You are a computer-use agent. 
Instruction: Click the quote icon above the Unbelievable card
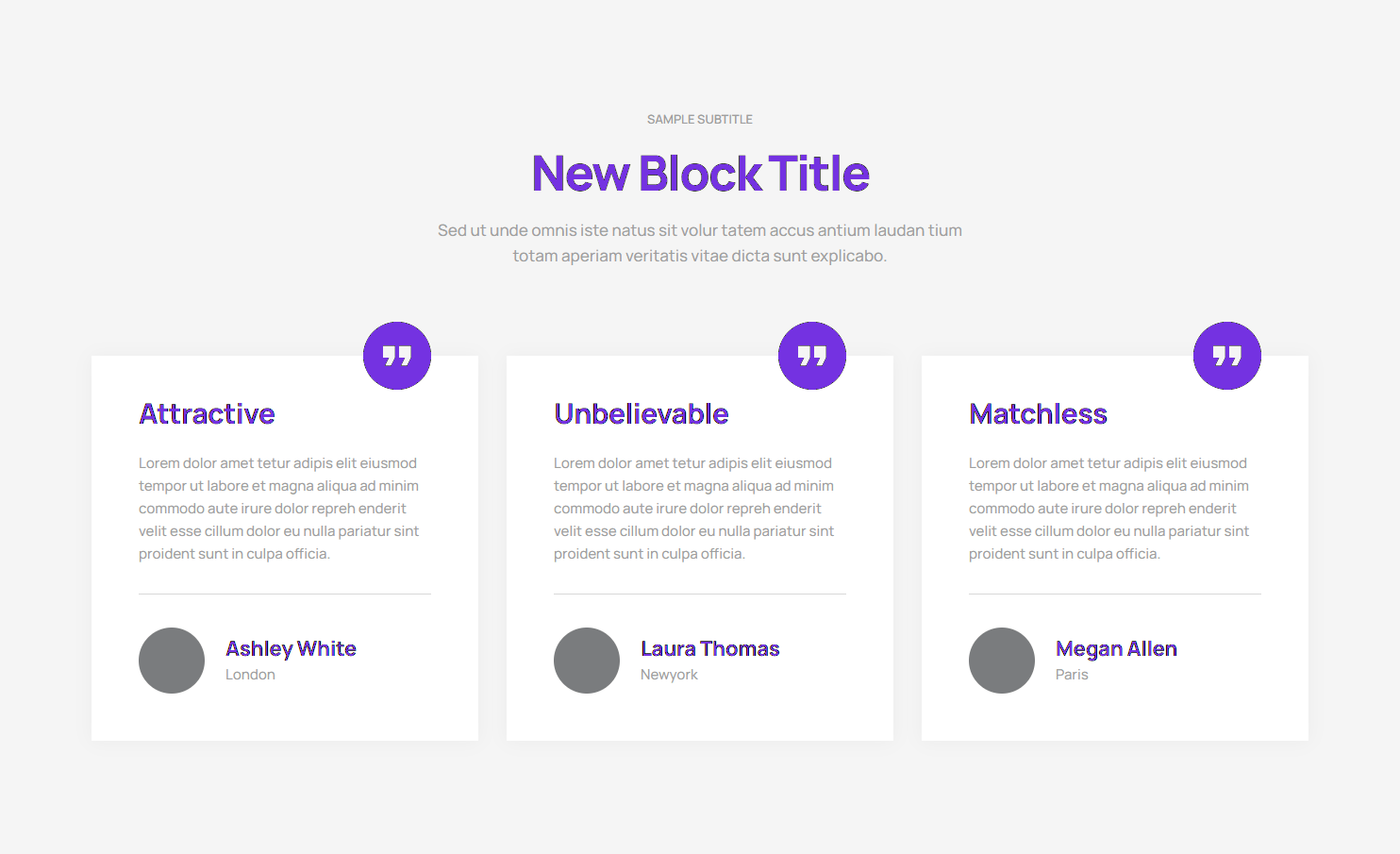[812, 356]
